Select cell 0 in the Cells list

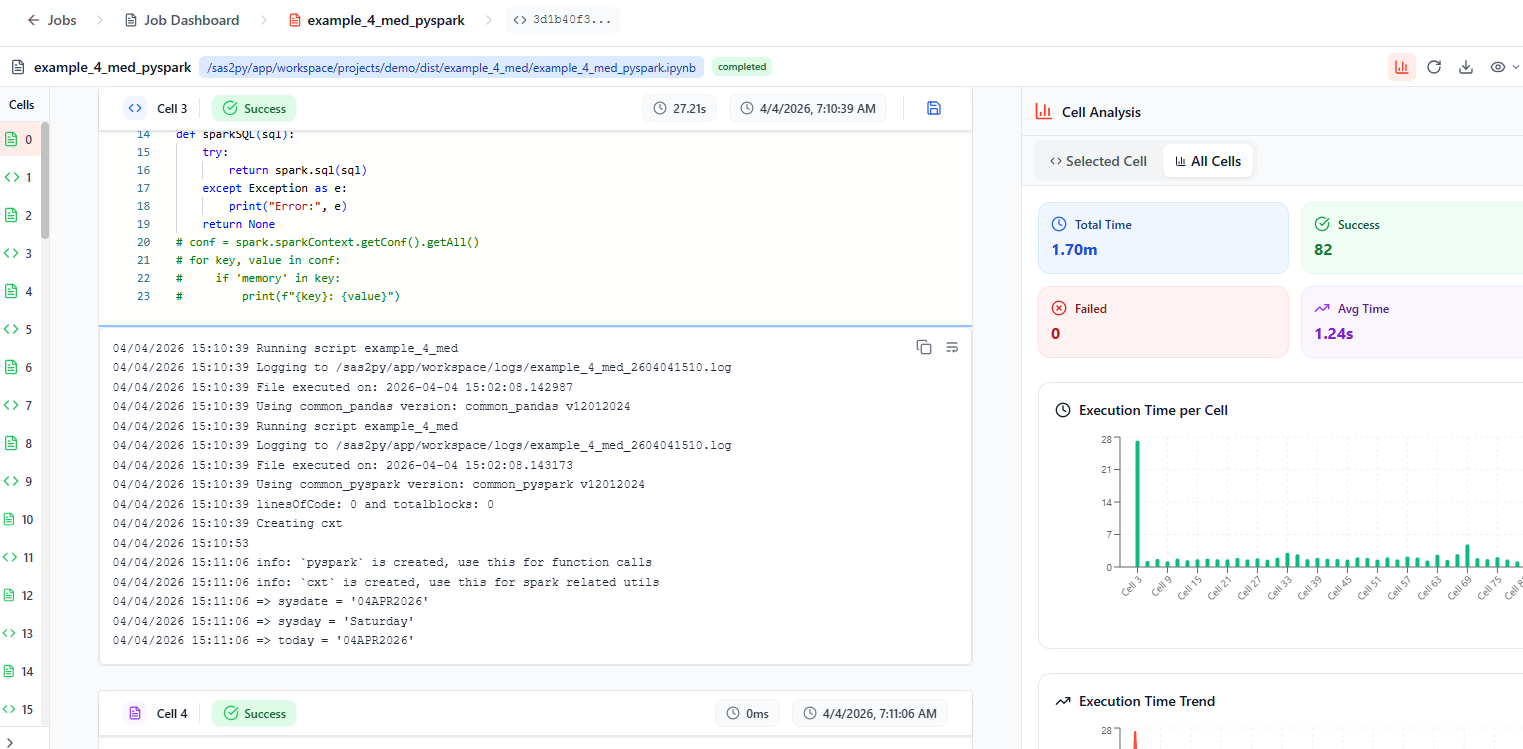(x=19, y=139)
